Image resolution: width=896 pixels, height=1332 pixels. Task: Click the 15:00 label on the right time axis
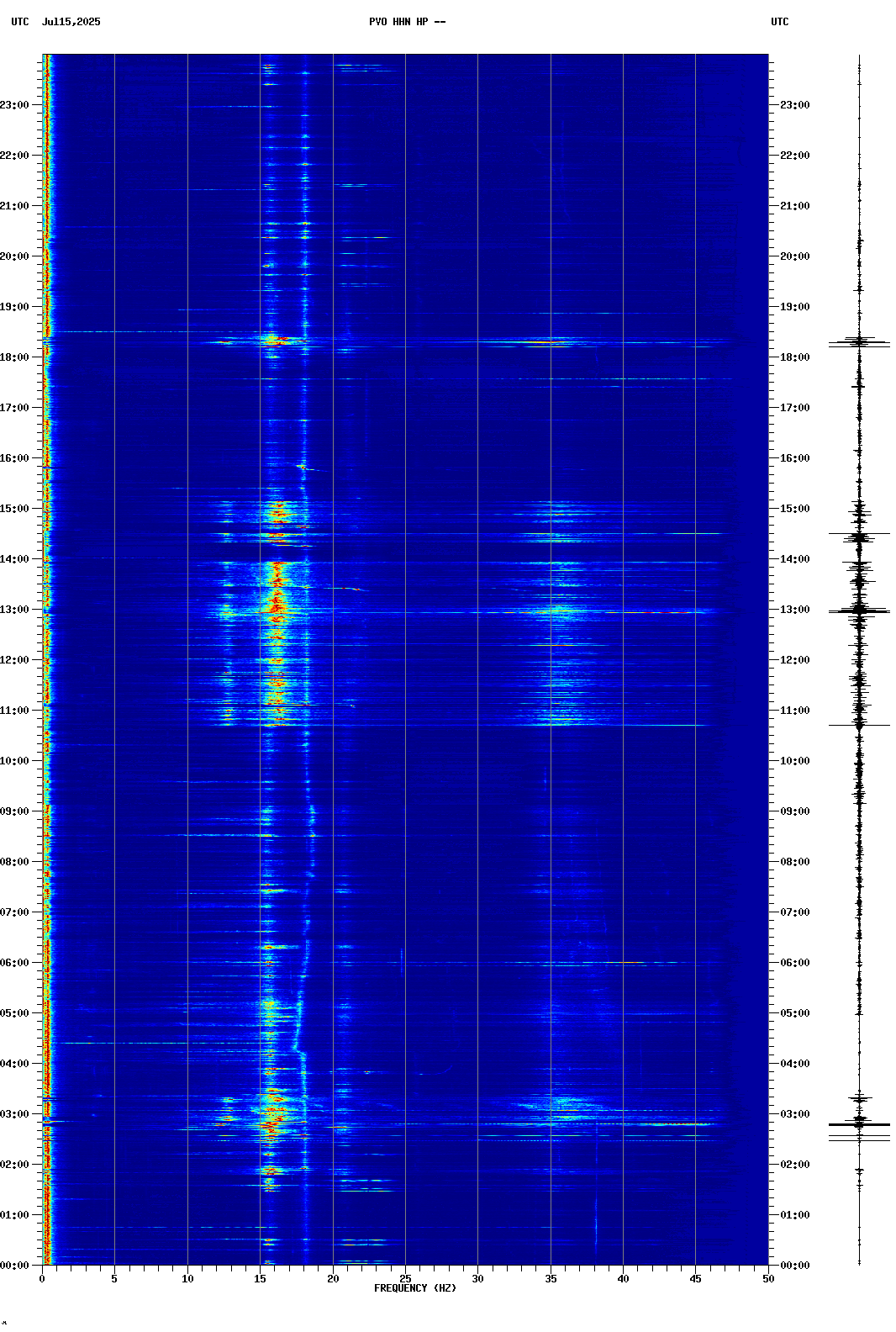795,509
